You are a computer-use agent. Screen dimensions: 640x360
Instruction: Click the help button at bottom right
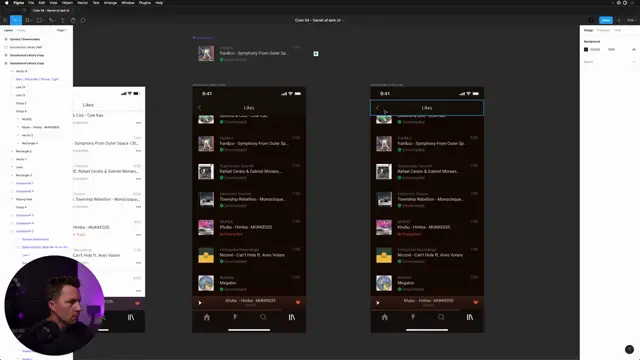point(629,349)
